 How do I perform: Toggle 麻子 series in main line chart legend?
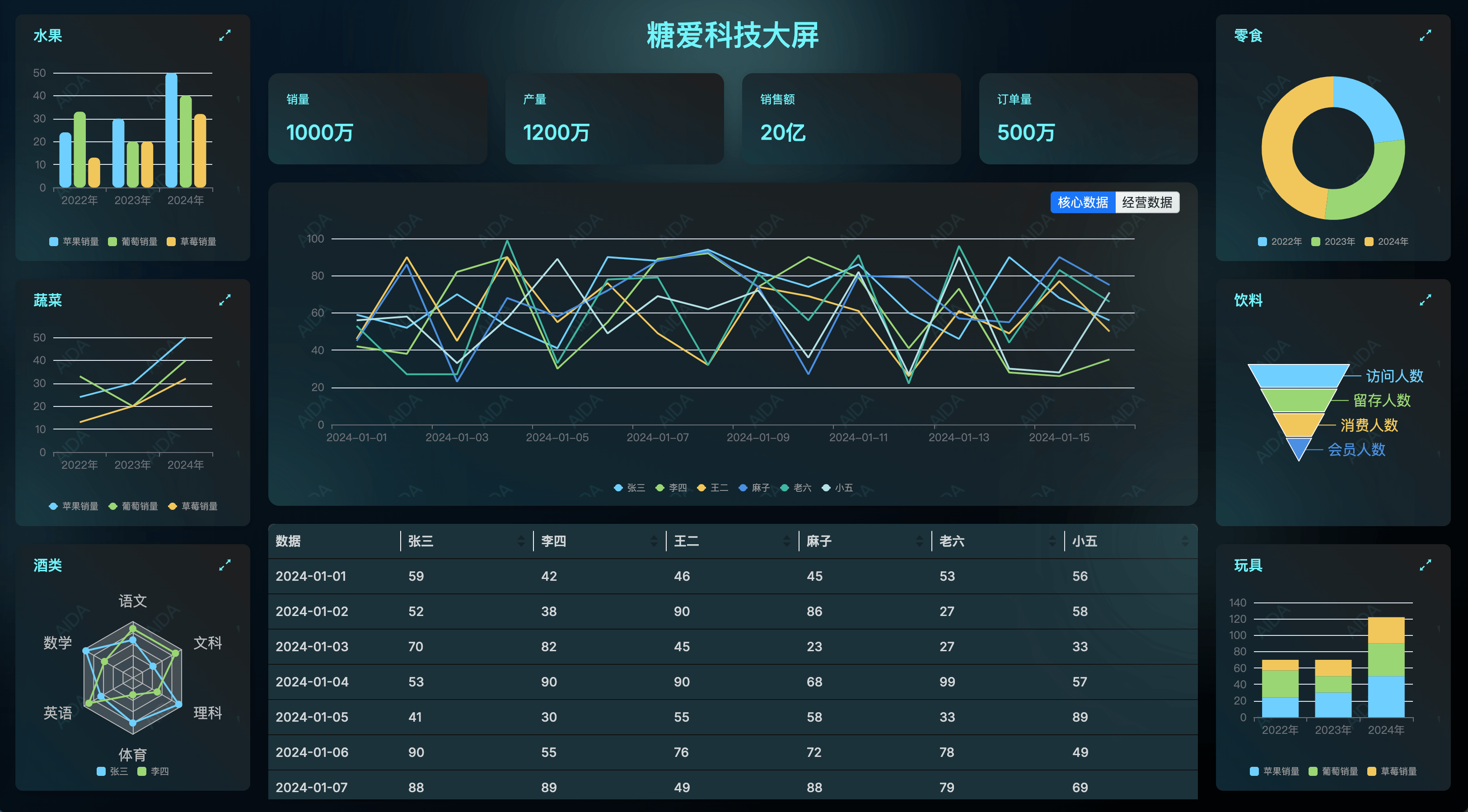pos(754,488)
